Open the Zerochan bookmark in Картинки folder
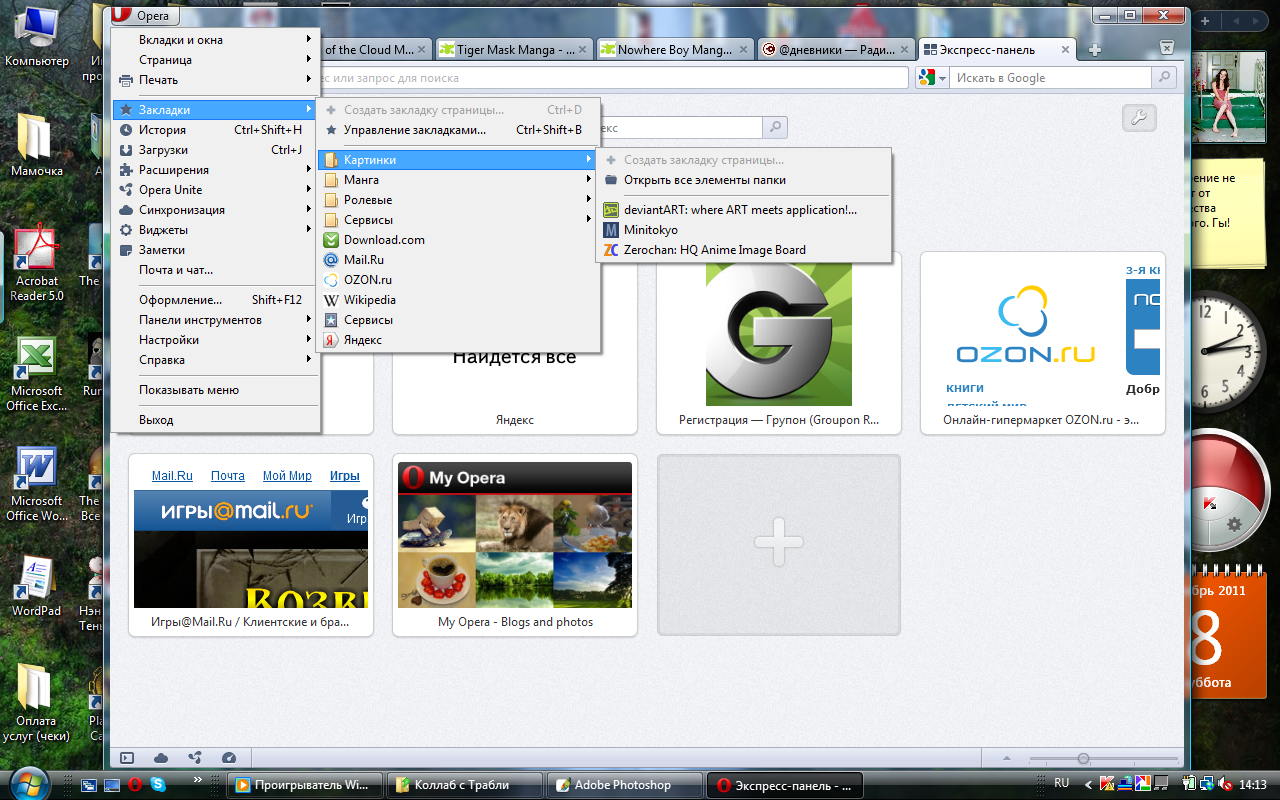1280x800 pixels. pyautogui.click(x=714, y=250)
